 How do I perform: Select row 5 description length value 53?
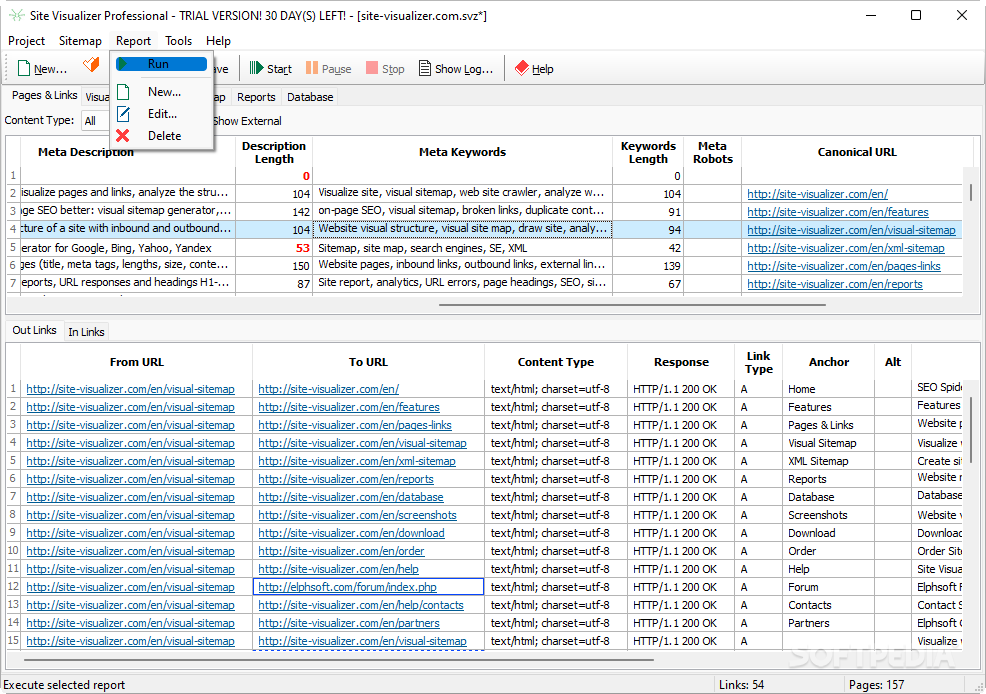274,248
